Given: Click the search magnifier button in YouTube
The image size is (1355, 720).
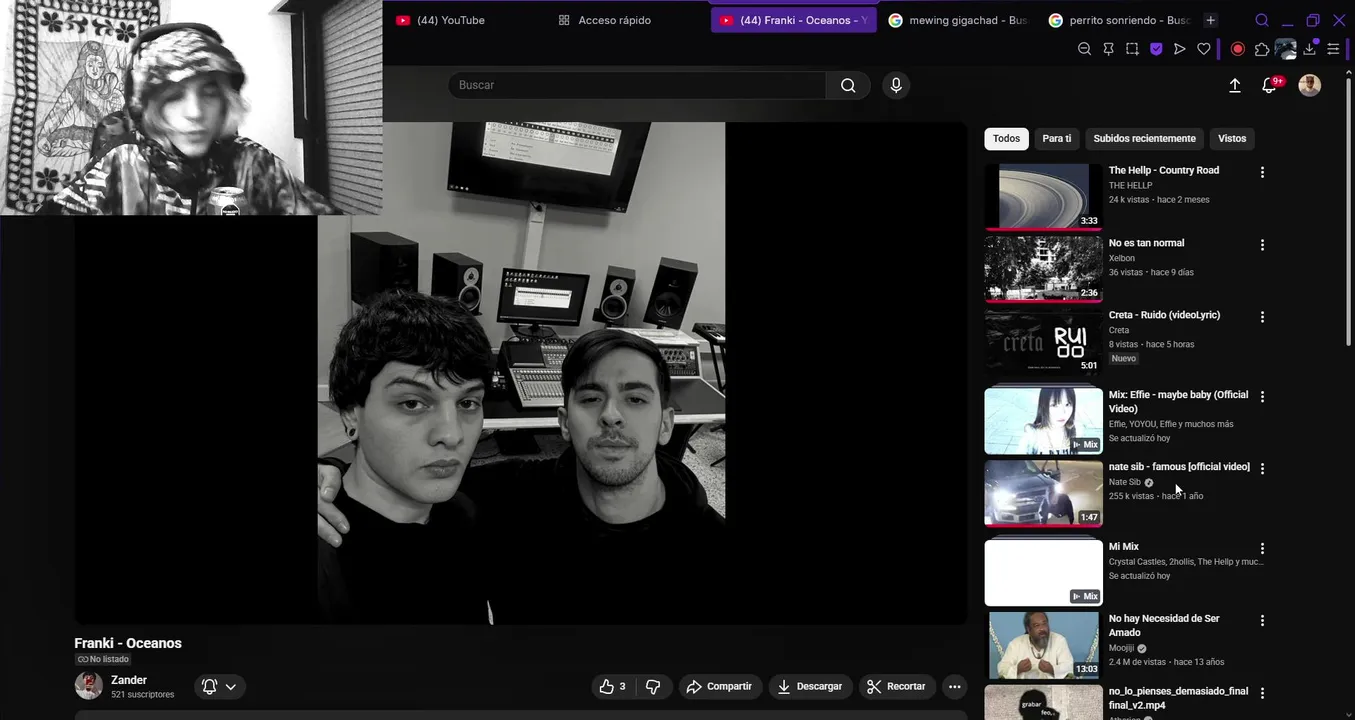Looking at the screenshot, I should coord(848,85).
